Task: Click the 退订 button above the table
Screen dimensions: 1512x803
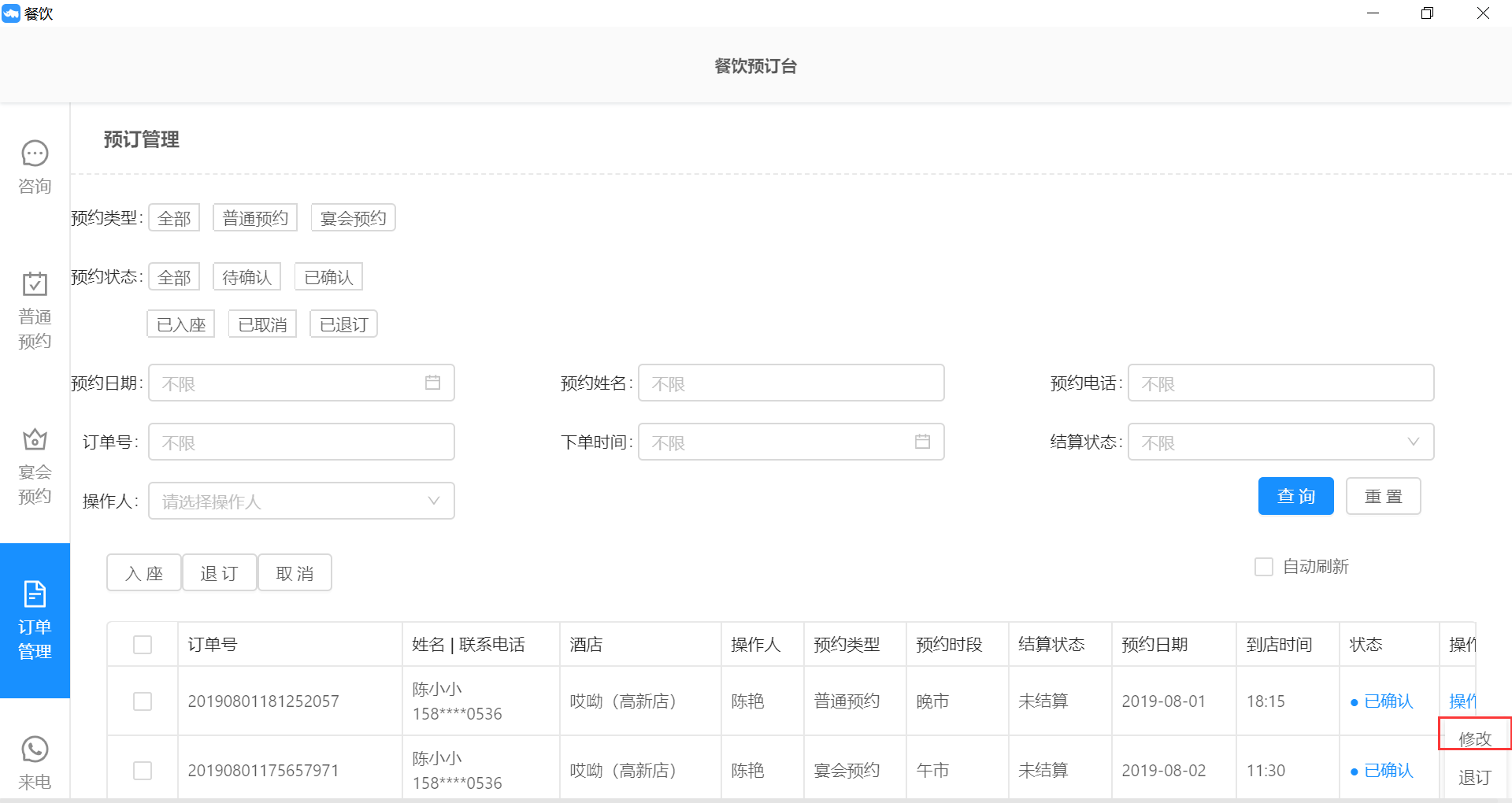Action: point(219,573)
